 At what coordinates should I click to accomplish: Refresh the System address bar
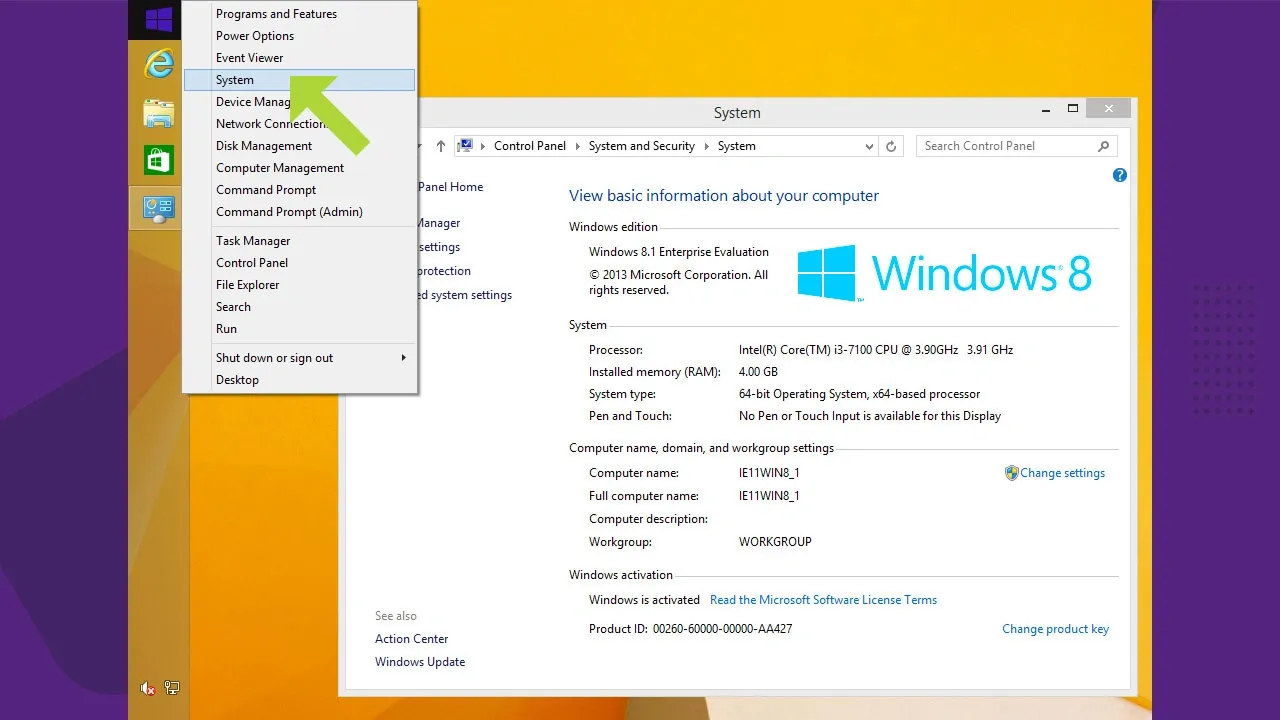892,146
